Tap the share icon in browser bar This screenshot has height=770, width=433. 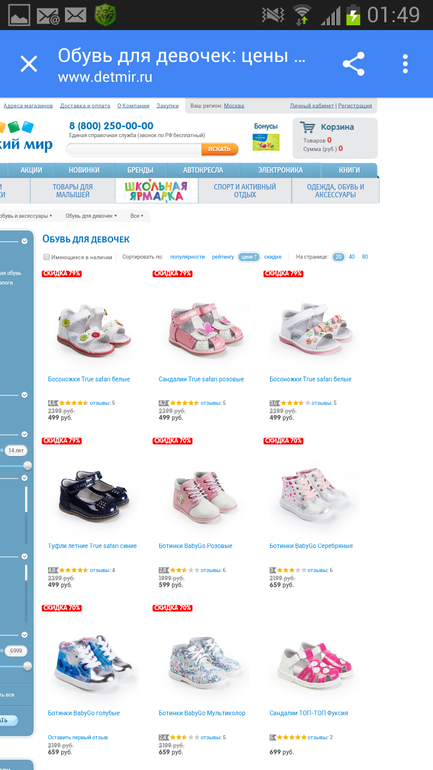tap(353, 64)
